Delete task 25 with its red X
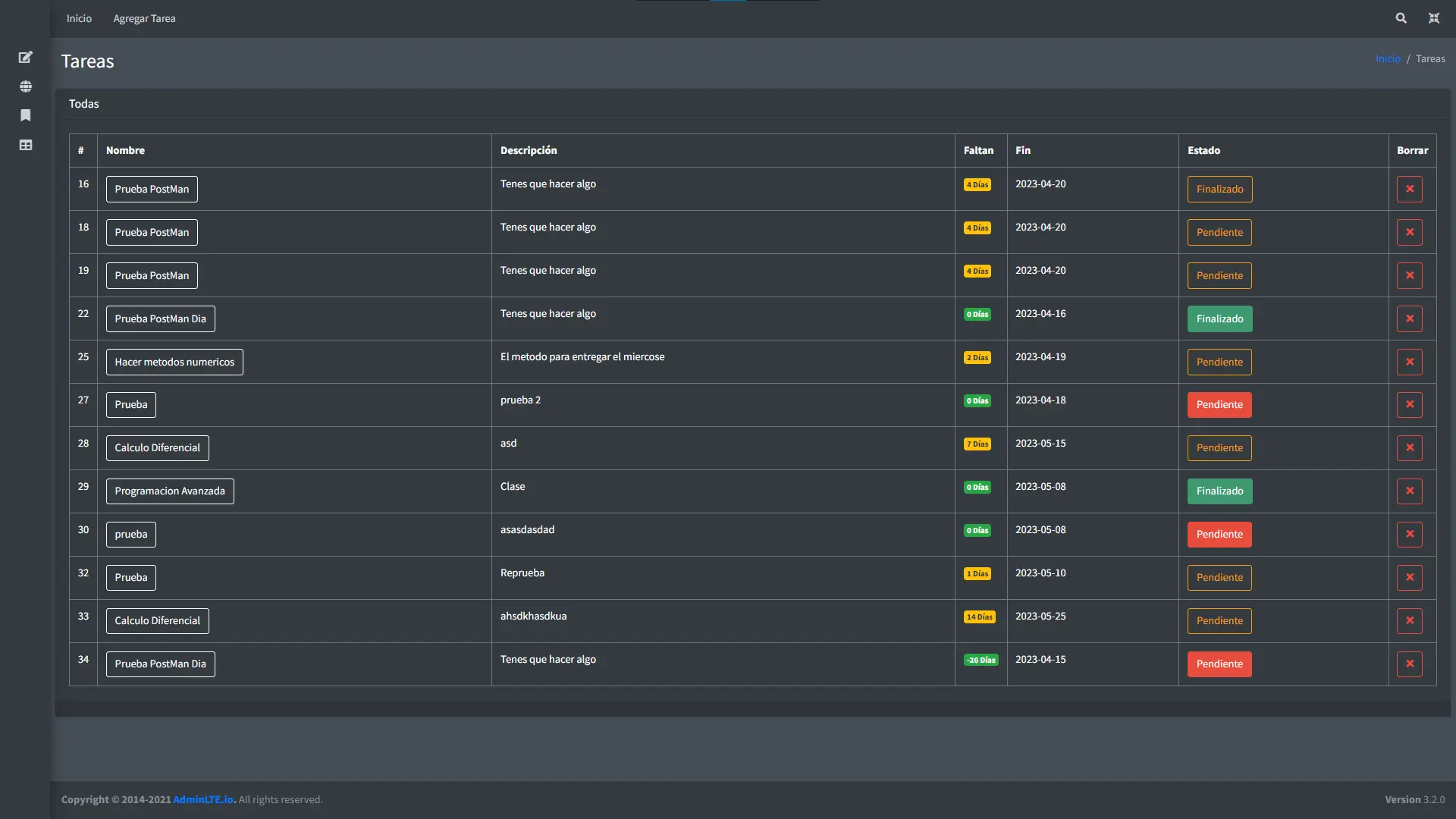Image resolution: width=1456 pixels, height=819 pixels. 1410,362
